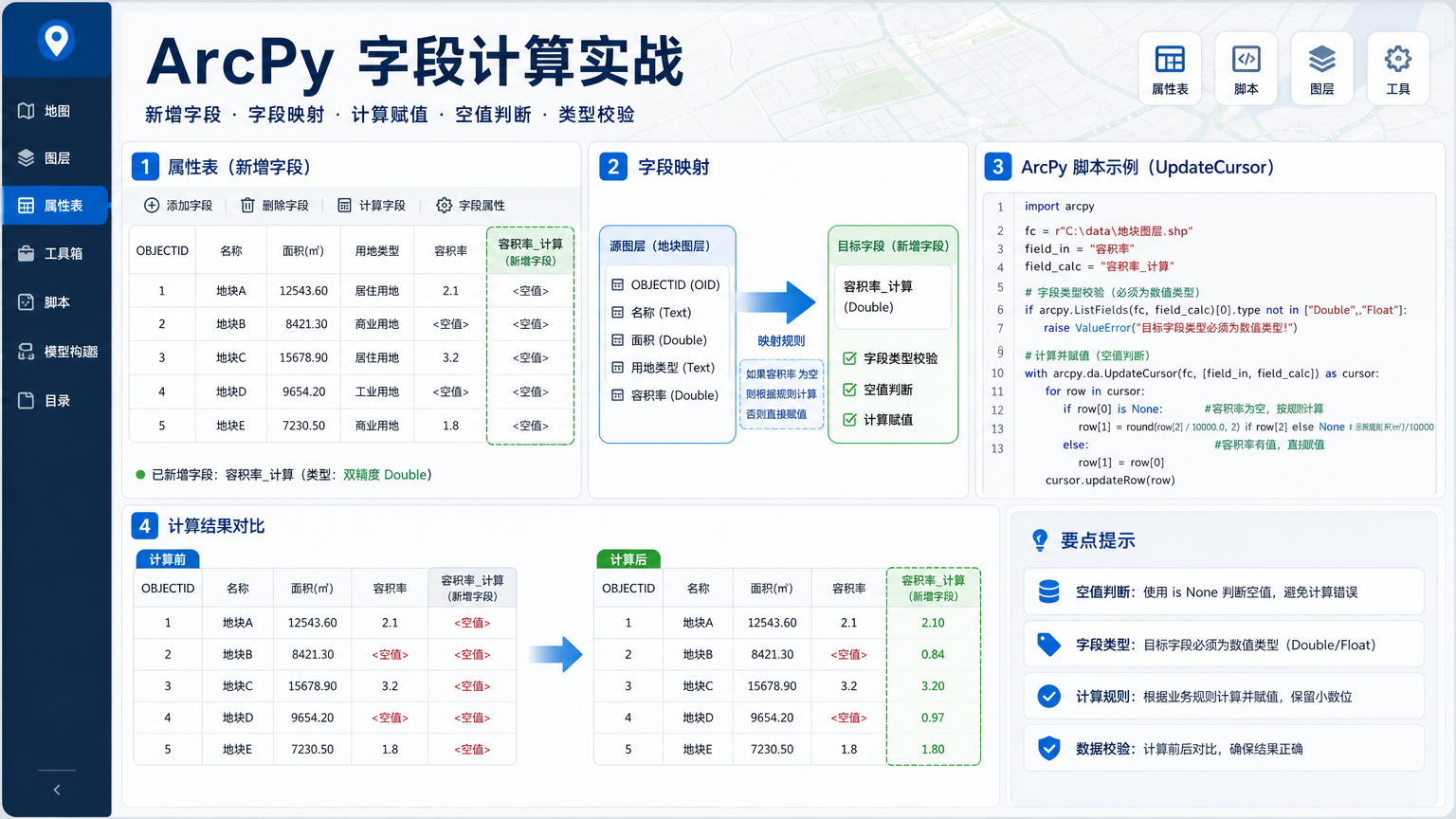
Task: Click the database icon beside 空值判断 tip
Action: pos(1048,591)
